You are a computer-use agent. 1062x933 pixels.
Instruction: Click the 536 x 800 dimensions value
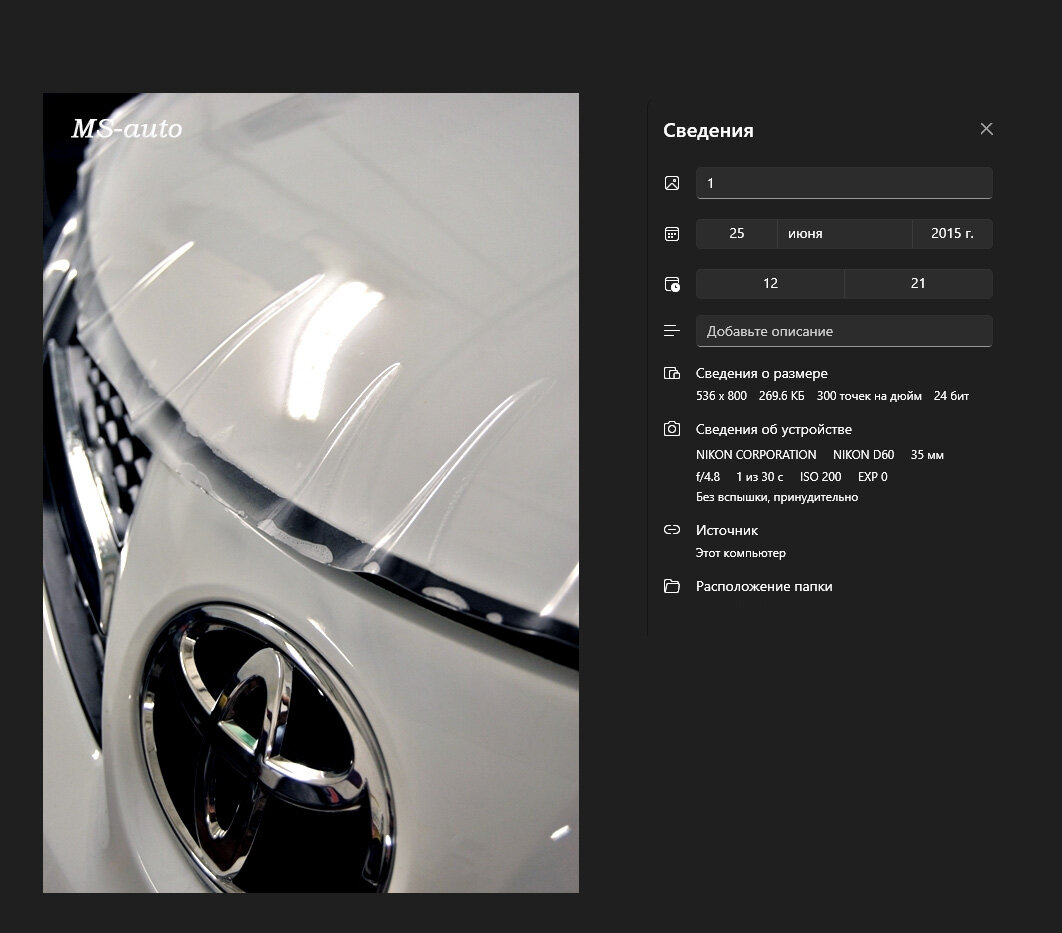[721, 396]
